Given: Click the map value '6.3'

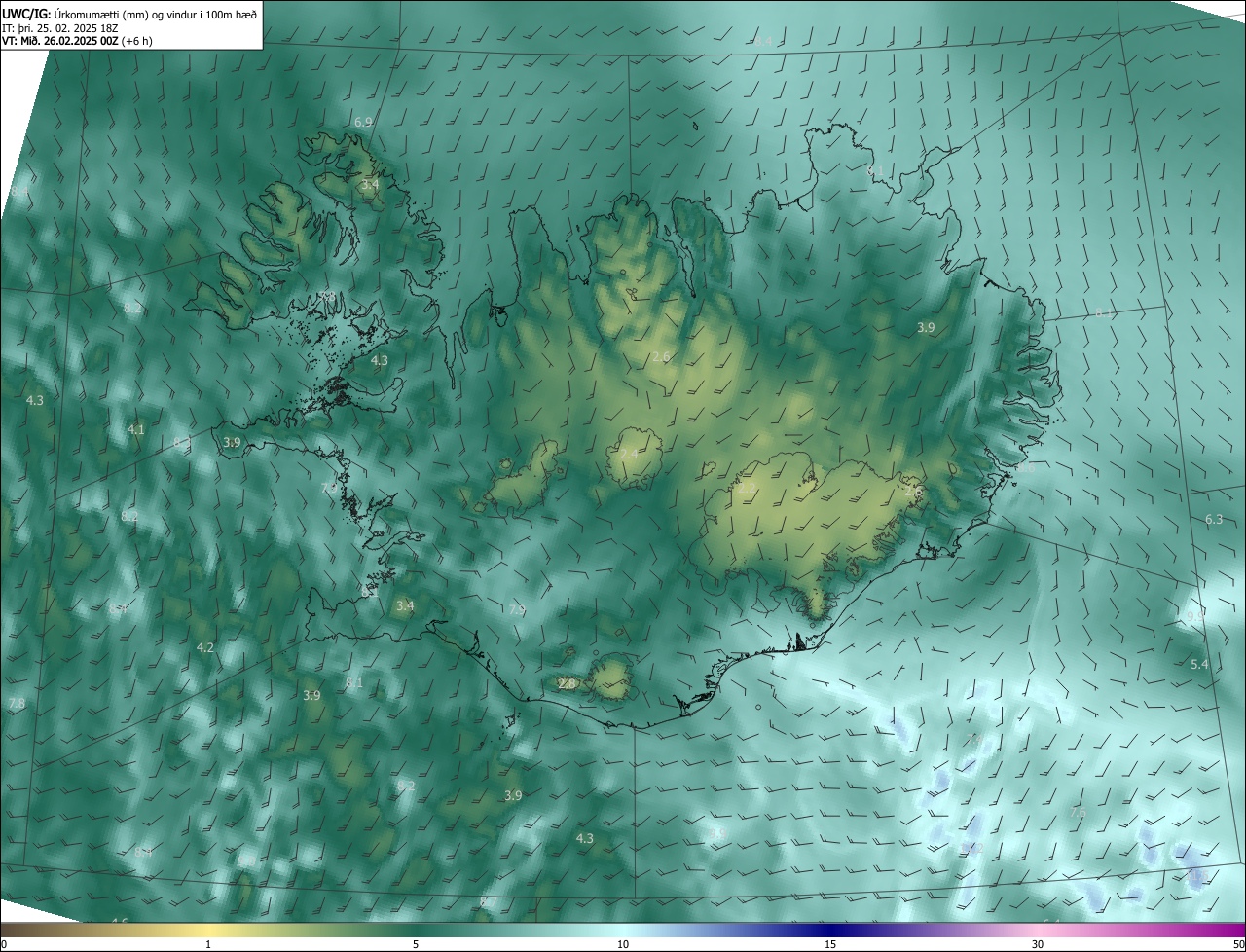Looking at the screenshot, I should [1214, 519].
